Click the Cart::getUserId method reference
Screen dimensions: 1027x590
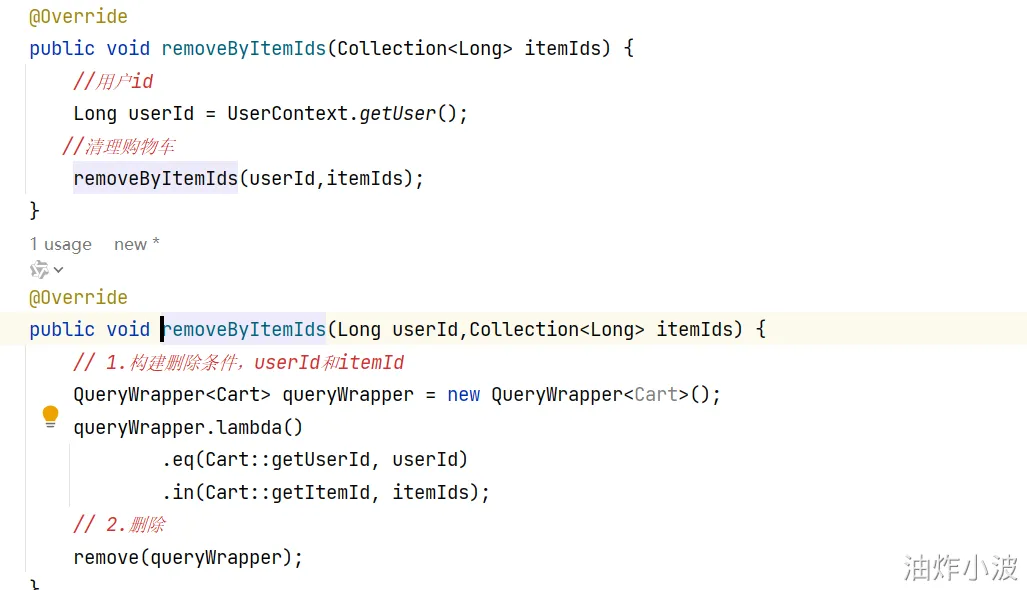[288, 460]
